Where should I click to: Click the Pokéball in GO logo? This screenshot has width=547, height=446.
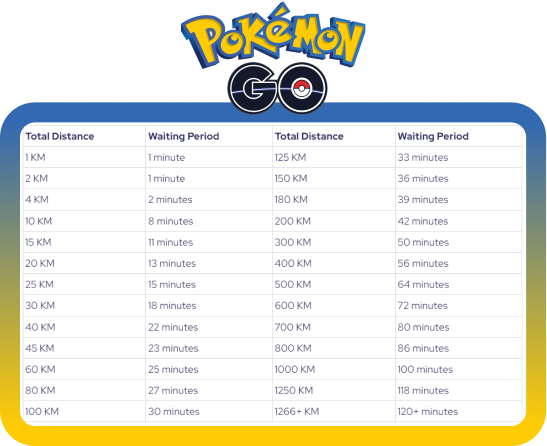pyautogui.click(x=302, y=88)
